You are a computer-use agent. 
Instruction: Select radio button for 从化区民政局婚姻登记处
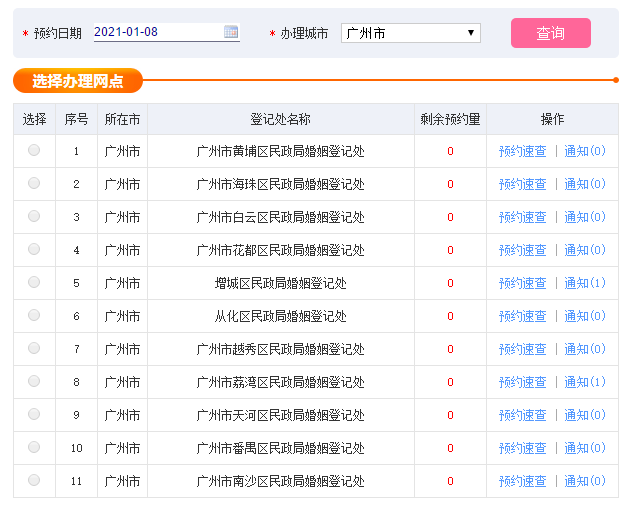point(34,315)
